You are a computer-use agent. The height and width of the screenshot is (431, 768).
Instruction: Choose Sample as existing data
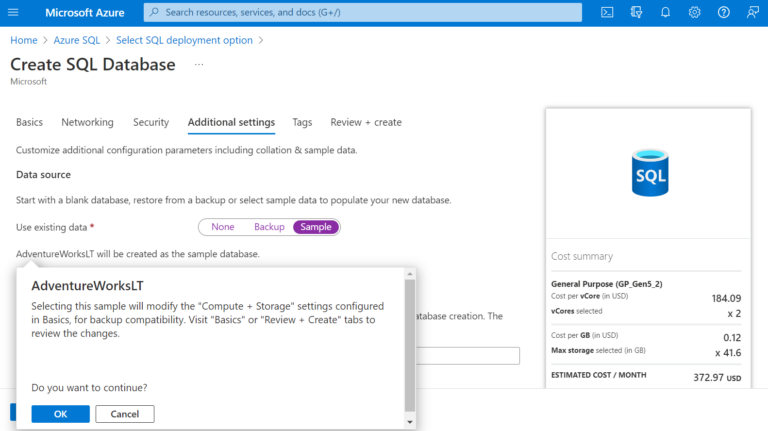pyautogui.click(x=316, y=227)
